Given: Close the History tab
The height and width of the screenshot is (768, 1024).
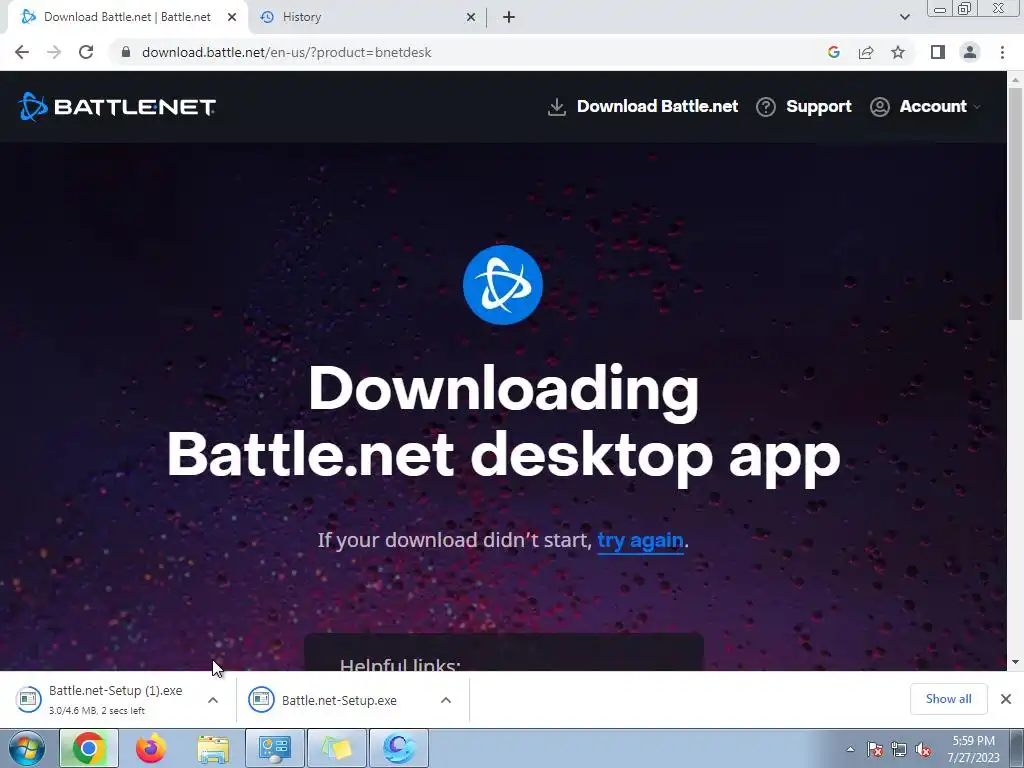Looking at the screenshot, I should tap(471, 17).
